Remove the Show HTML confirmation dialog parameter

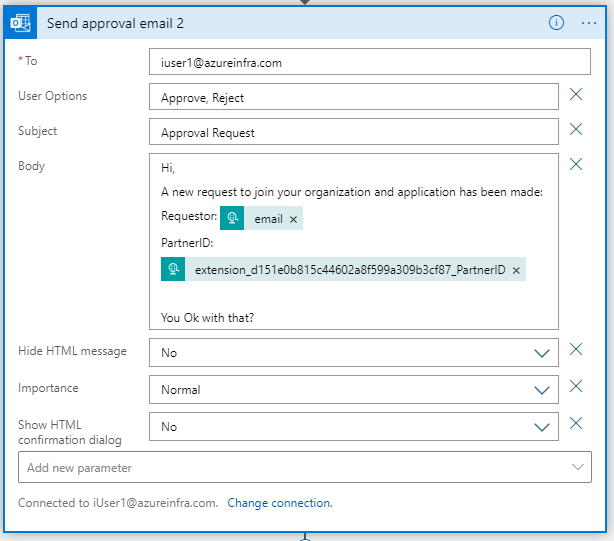pyautogui.click(x=576, y=423)
